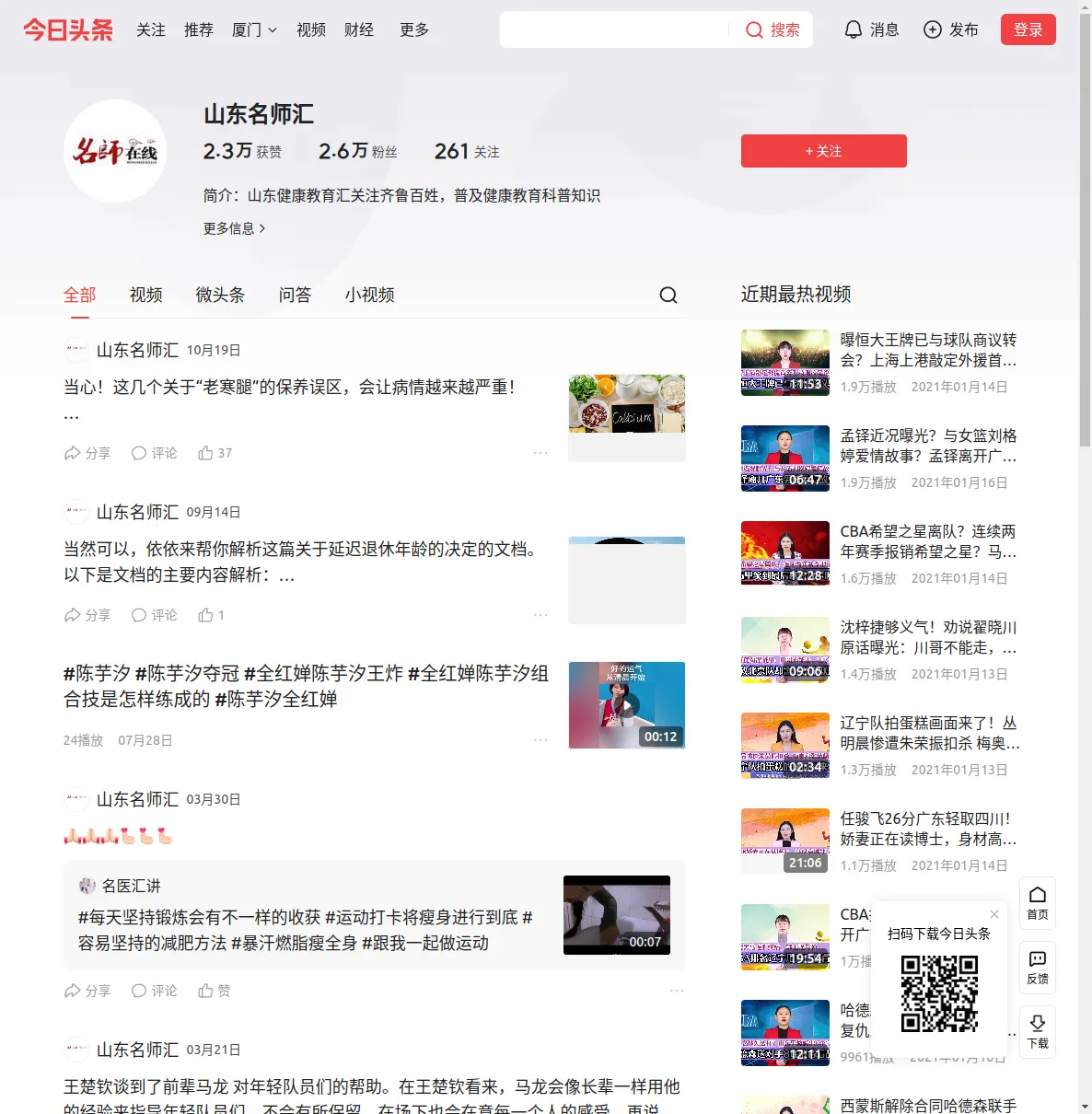The image size is (1092, 1114).
Task: Open the 261 关注 following list
Action: click(467, 151)
